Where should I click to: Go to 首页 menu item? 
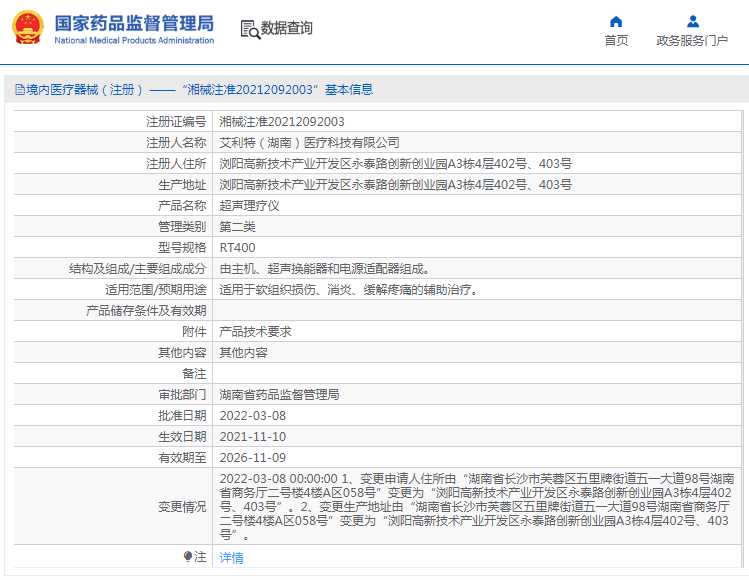click(x=616, y=41)
